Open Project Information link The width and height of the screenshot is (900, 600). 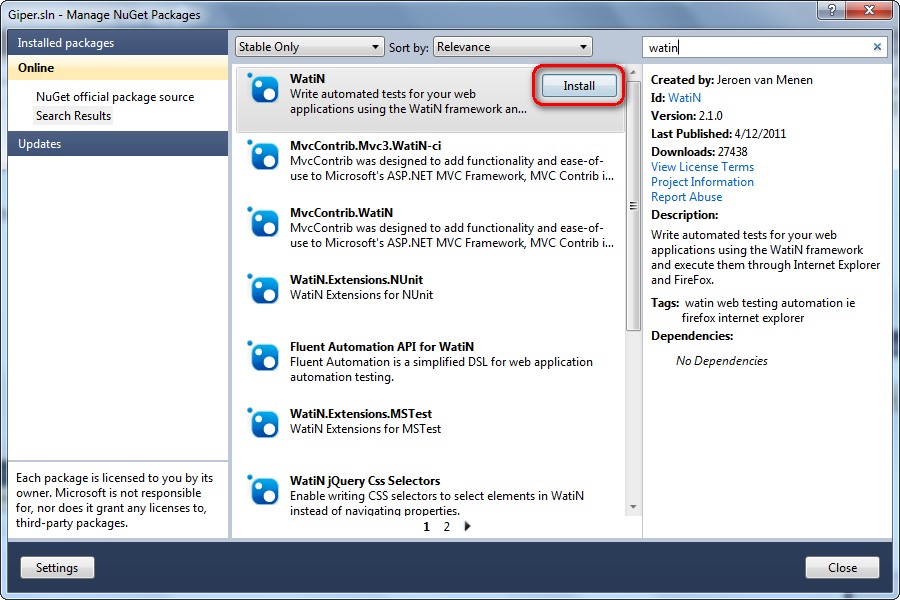[x=702, y=182]
